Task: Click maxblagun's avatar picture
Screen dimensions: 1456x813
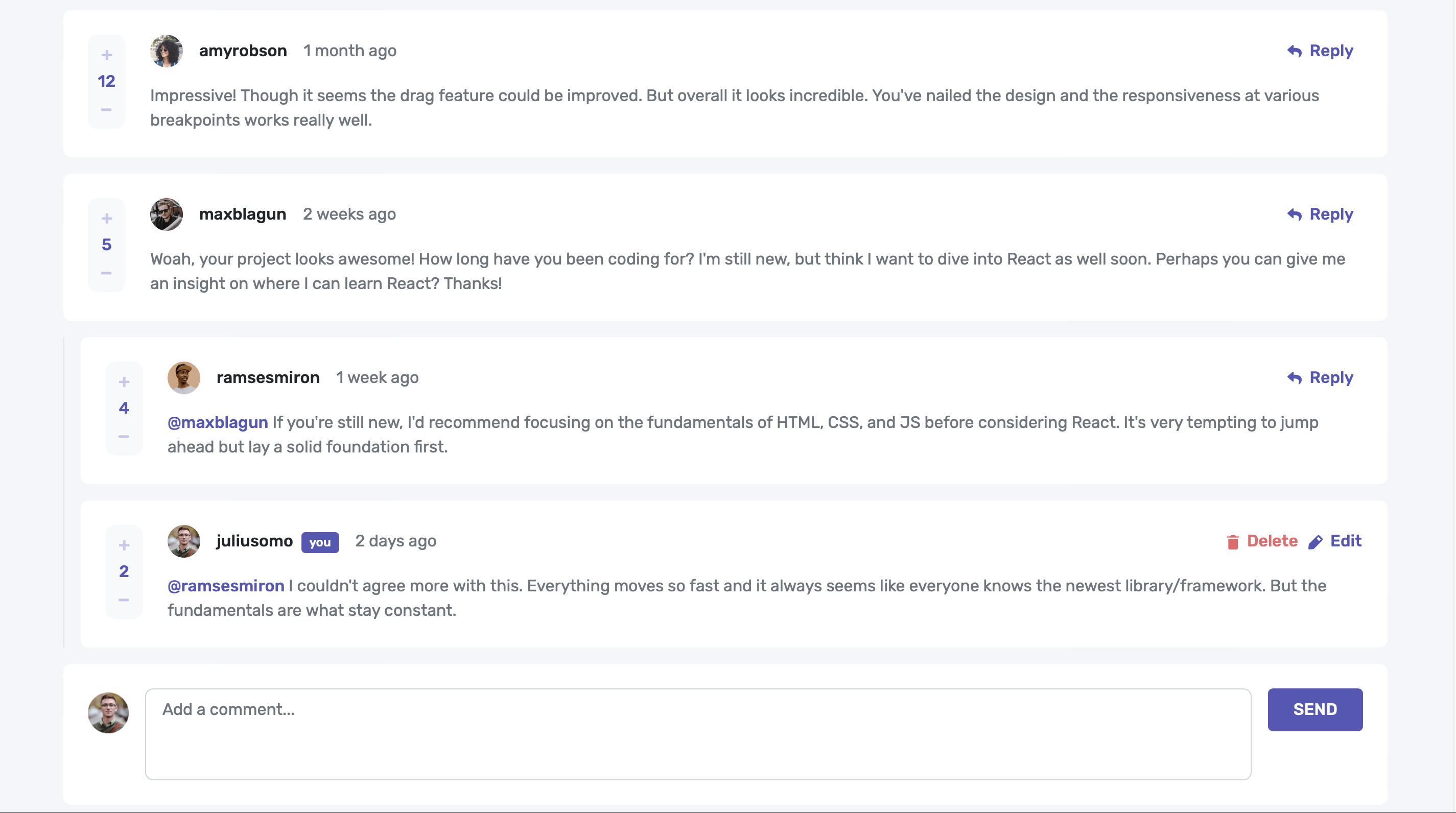Action: [166, 214]
